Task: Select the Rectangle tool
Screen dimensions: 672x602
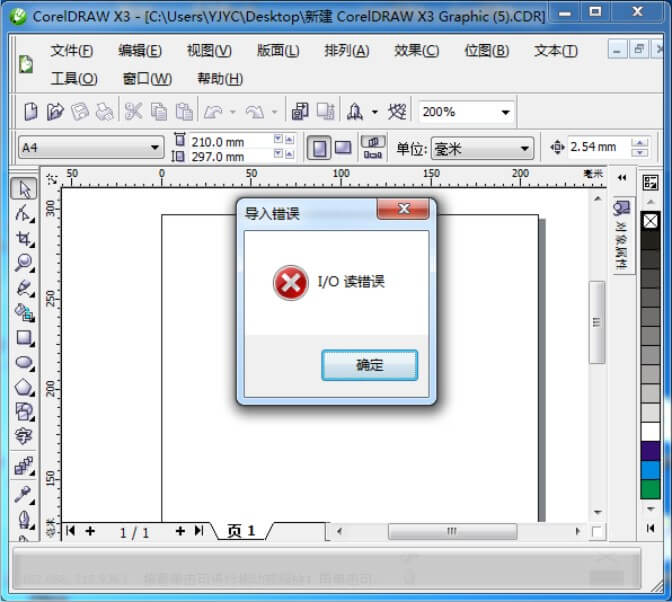Action: click(24, 338)
